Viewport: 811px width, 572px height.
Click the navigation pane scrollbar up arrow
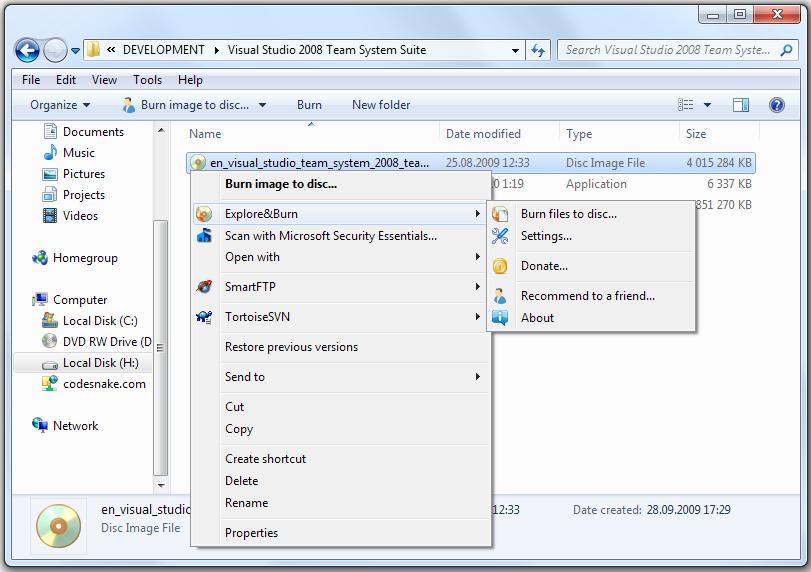(161, 130)
